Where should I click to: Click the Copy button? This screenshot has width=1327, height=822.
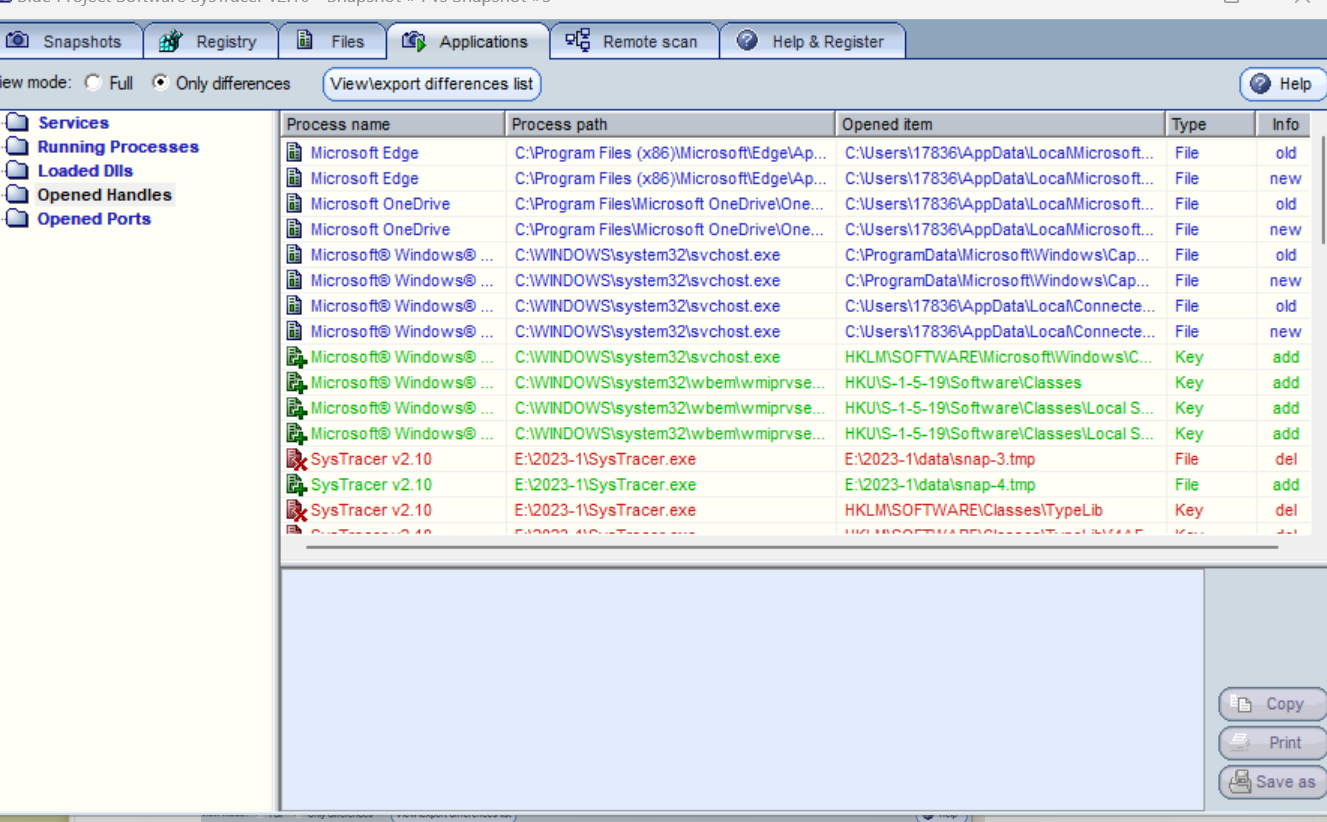pyautogui.click(x=1272, y=704)
